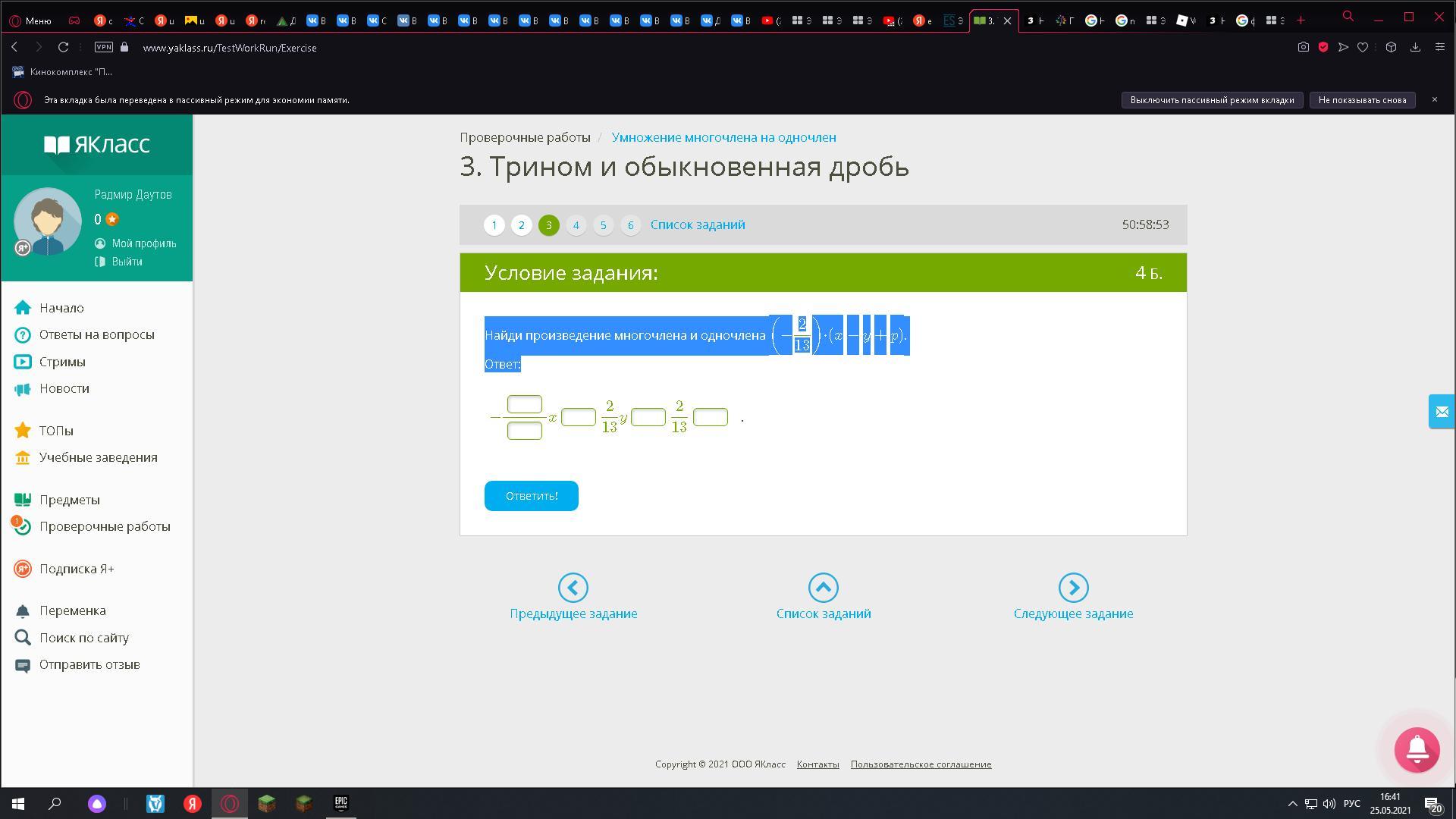This screenshot has height=819, width=1456.
Task: Open Стримы in the sidebar
Action: (x=62, y=362)
